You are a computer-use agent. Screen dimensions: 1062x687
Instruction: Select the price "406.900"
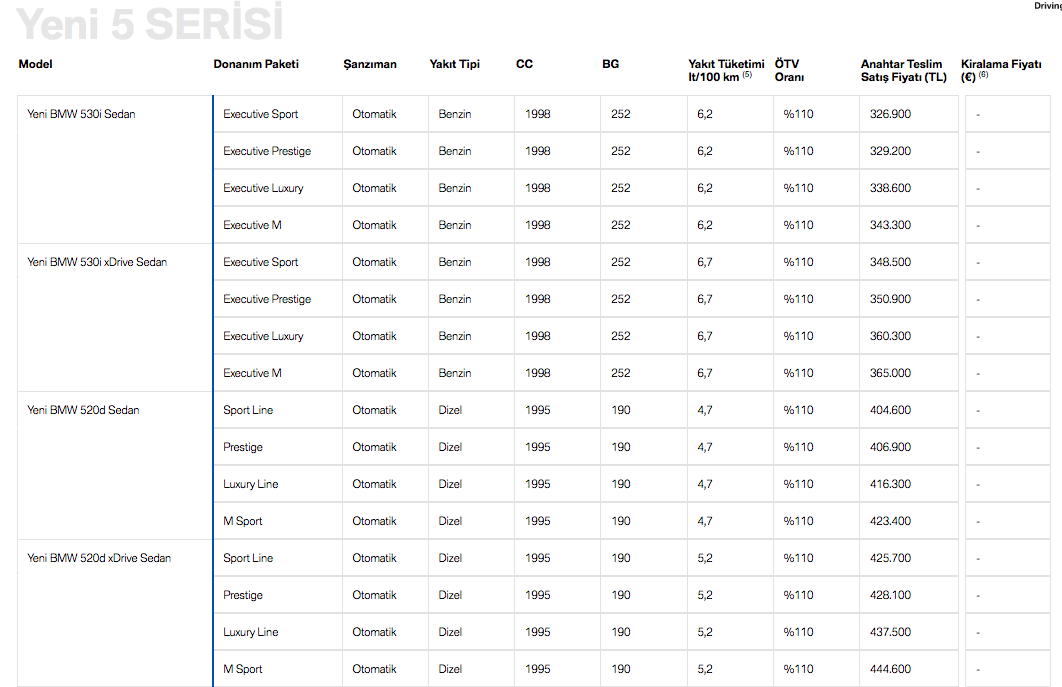pyautogui.click(x=891, y=447)
